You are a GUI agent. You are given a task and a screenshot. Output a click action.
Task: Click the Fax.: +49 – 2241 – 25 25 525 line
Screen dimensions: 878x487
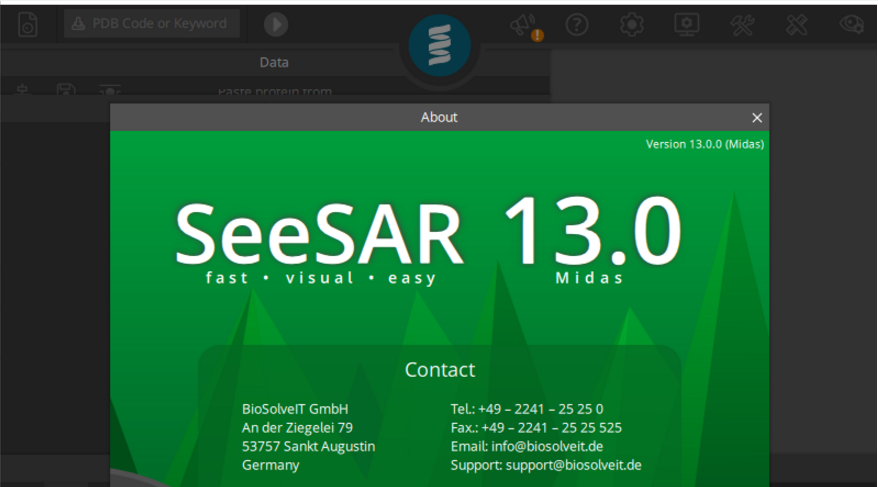click(536, 428)
